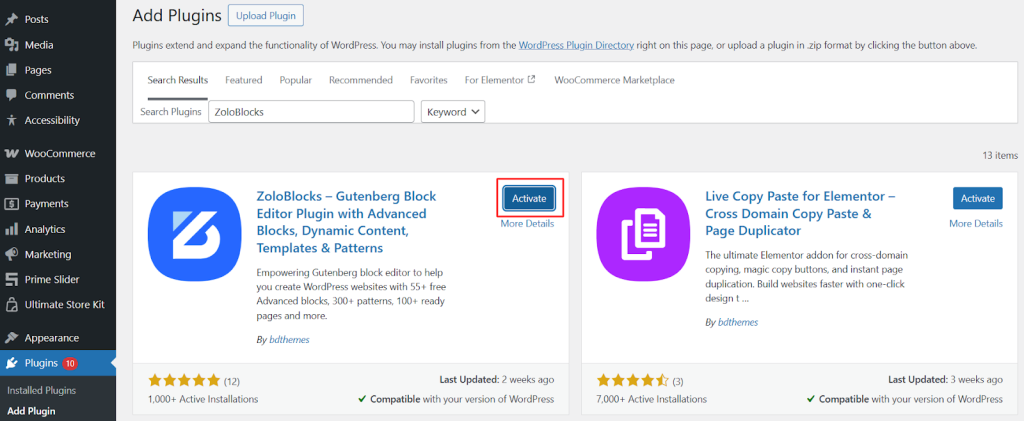This screenshot has height=421, width=1024.
Task: Click the Live Copy Paste purple logo
Action: point(643,235)
